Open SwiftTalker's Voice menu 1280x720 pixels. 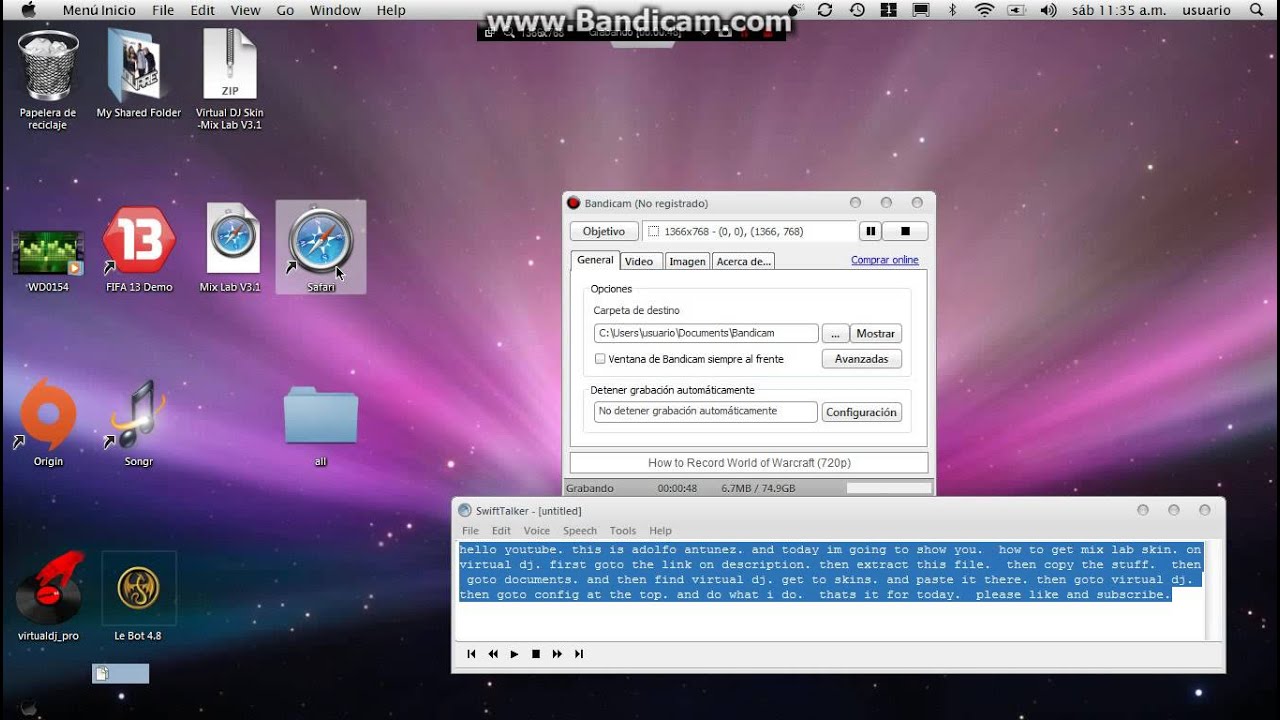coord(537,531)
